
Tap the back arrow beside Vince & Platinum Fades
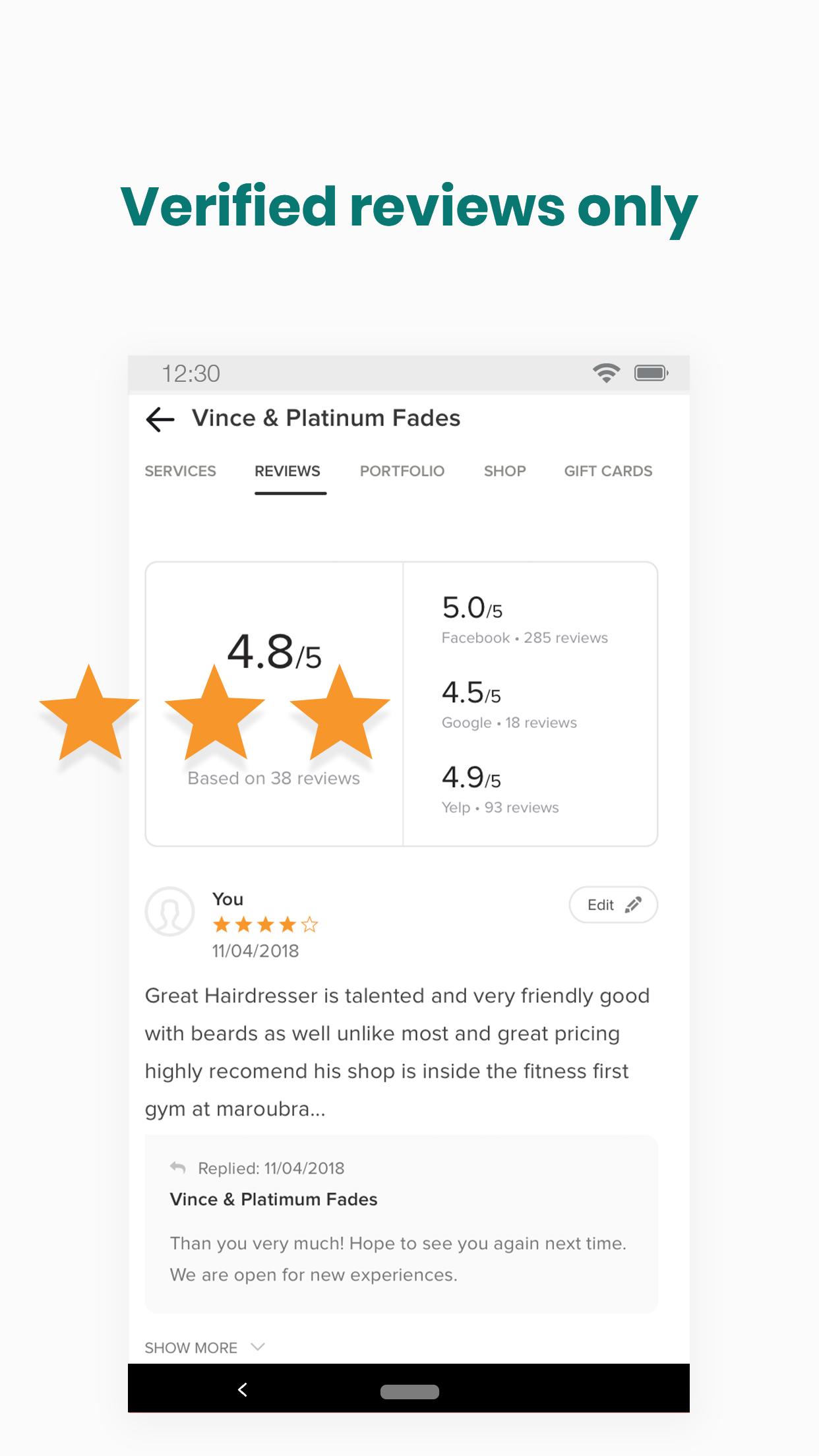point(160,419)
